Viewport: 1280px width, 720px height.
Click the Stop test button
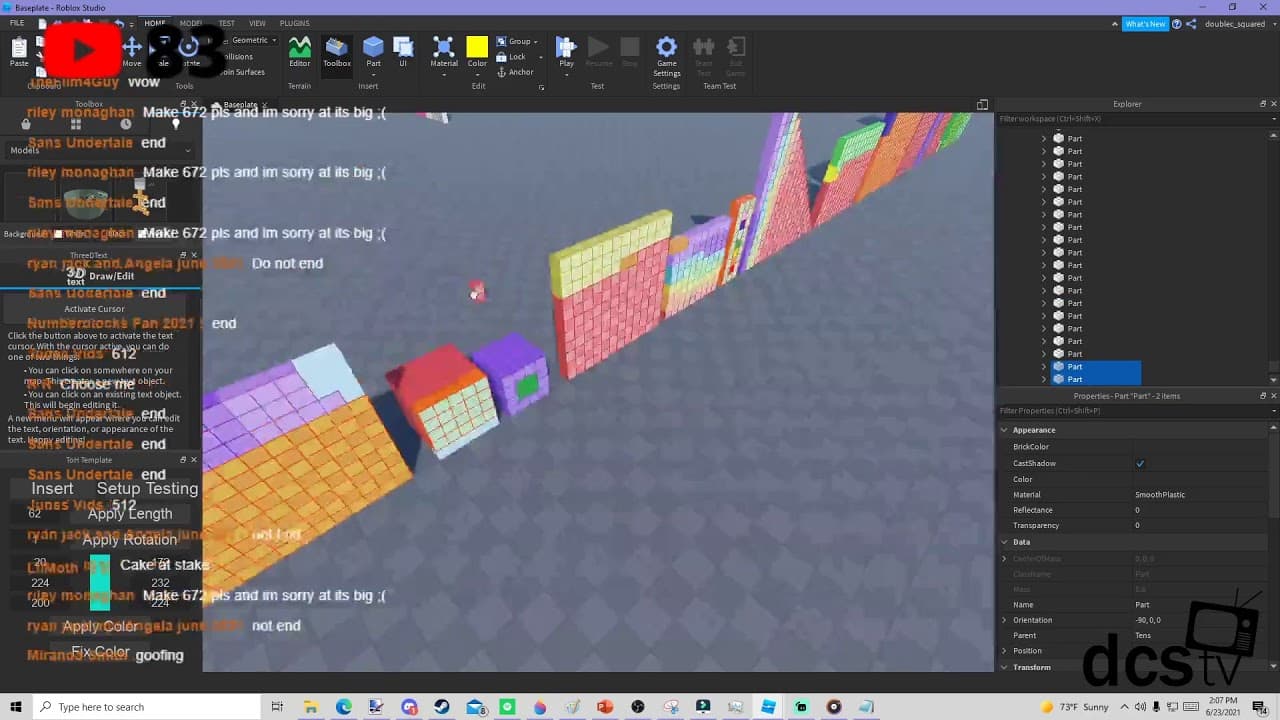tap(630, 51)
